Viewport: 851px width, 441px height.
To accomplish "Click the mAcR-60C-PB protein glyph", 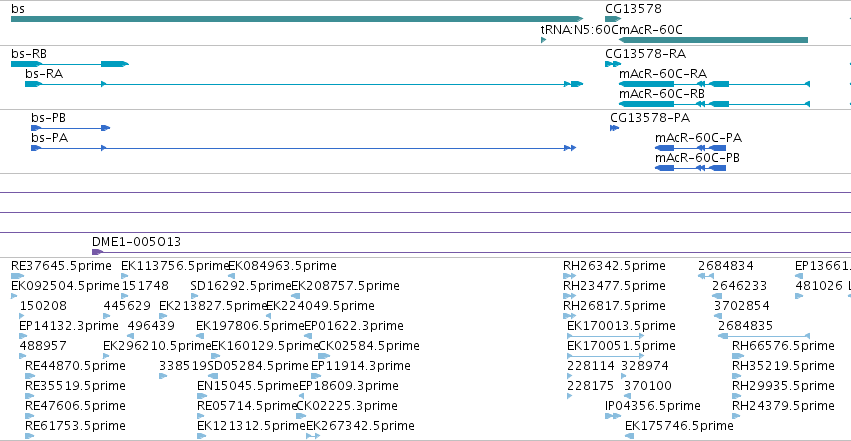I will [x=690, y=168].
